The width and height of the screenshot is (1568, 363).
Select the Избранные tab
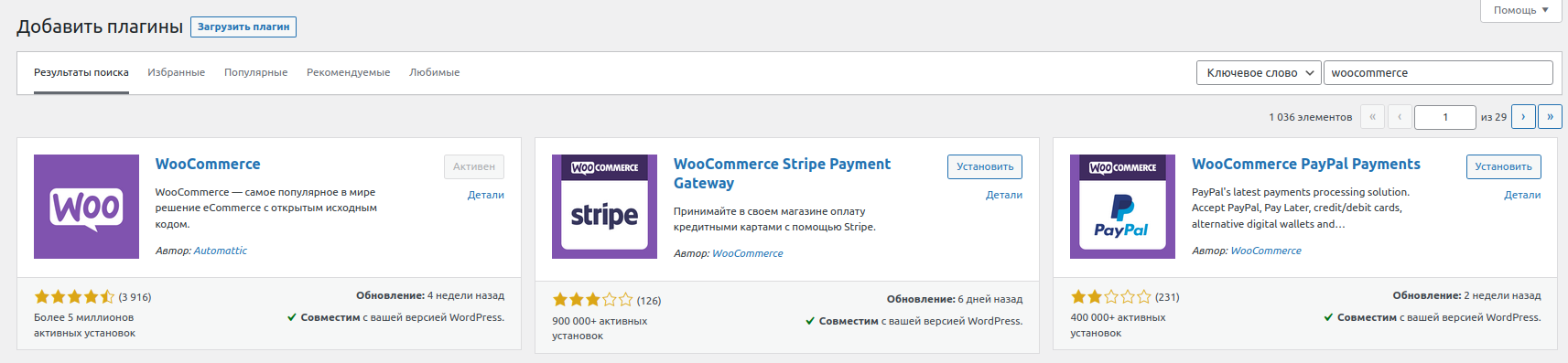tap(176, 72)
